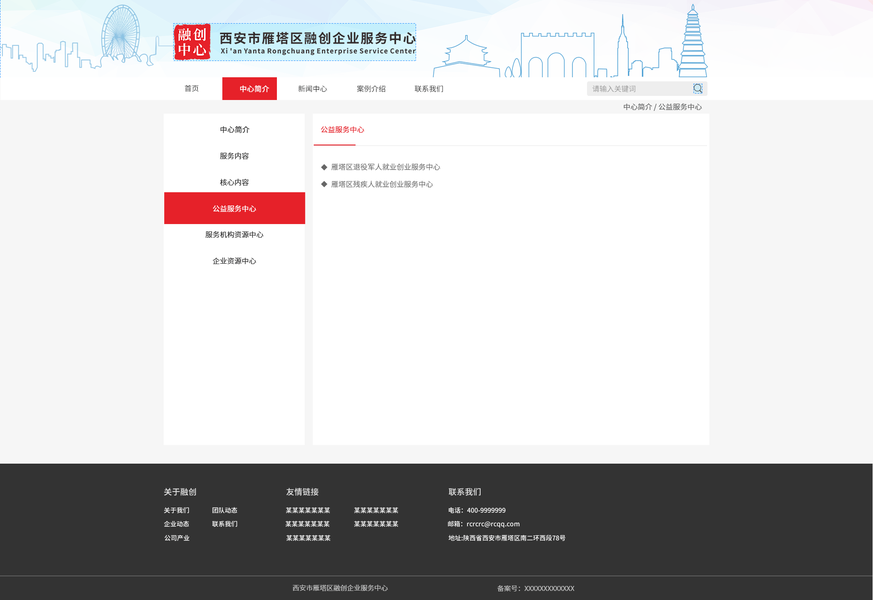Choose 核心内容 in the sidebar
The width and height of the screenshot is (873, 600).
pyautogui.click(x=234, y=182)
